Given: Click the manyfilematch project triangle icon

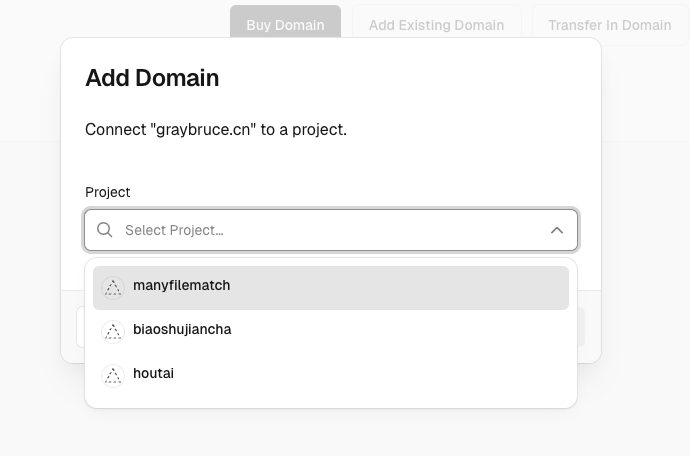Looking at the screenshot, I should tap(113, 287).
